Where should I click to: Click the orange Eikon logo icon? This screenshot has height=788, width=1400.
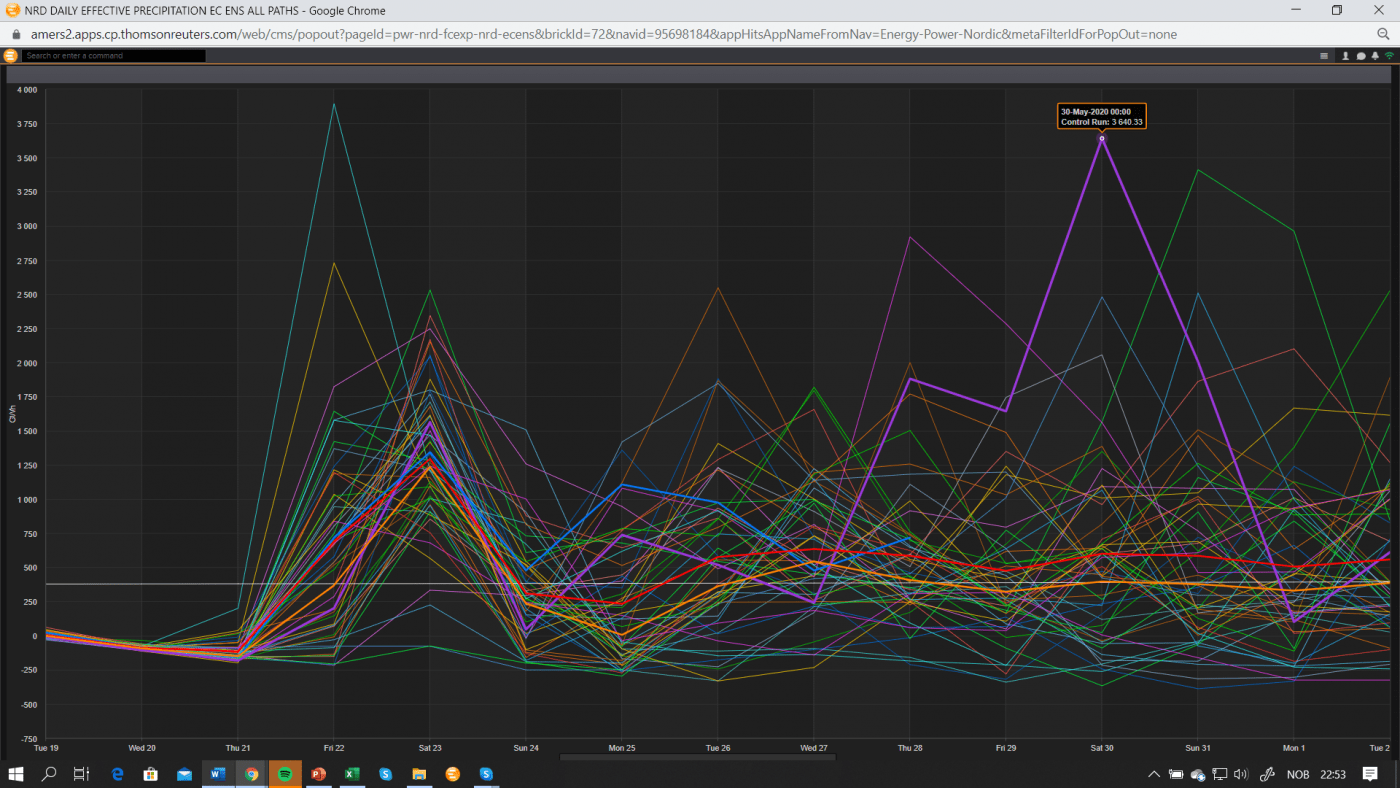(11, 56)
